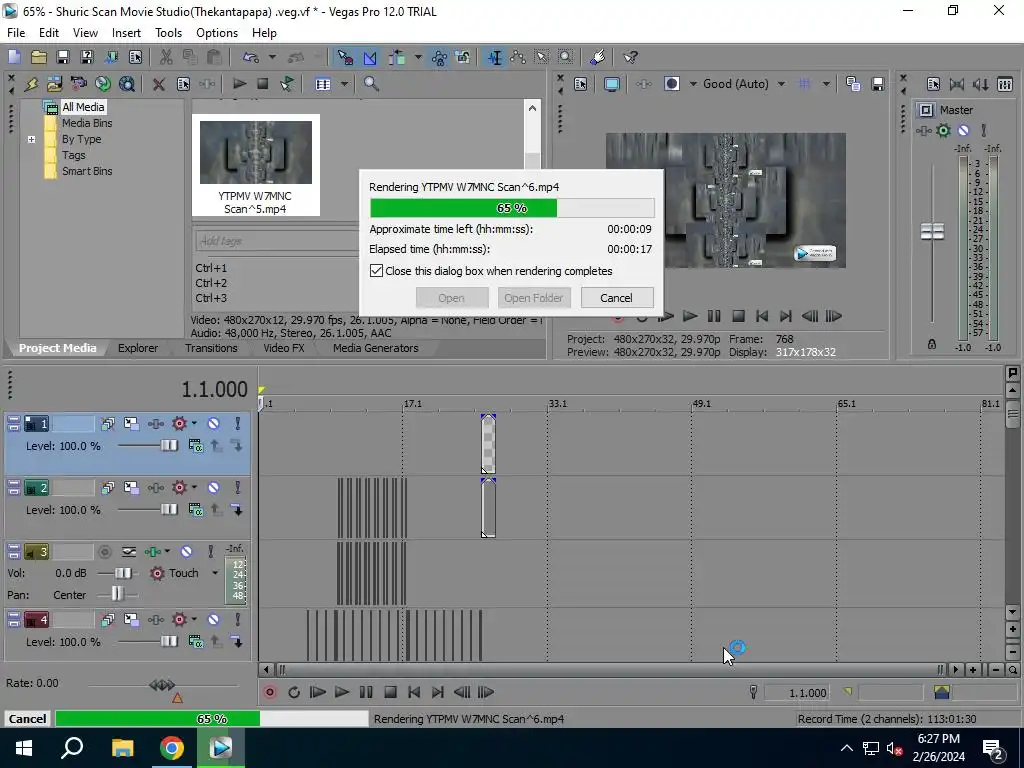Mute audio track 3

(x=186, y=552)
